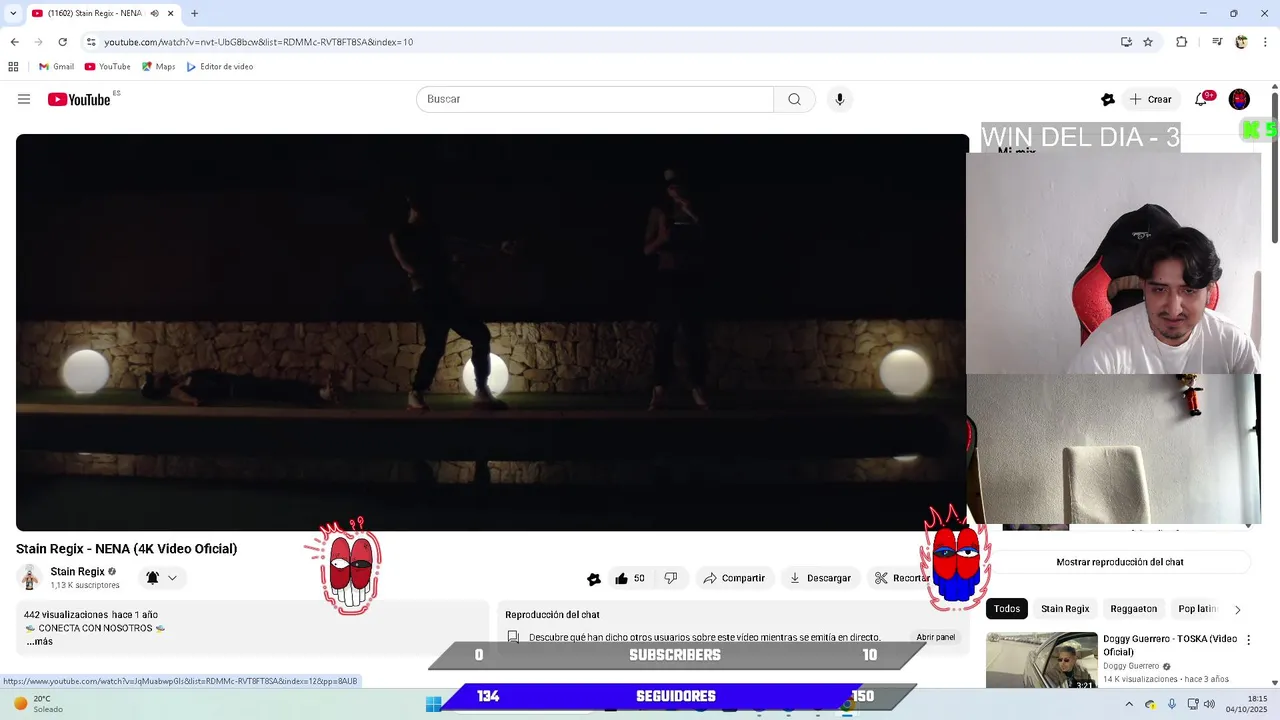Close the Stain Regix browser tab
The height and width of the screenshot is (720, 1280).
[171, 13]
